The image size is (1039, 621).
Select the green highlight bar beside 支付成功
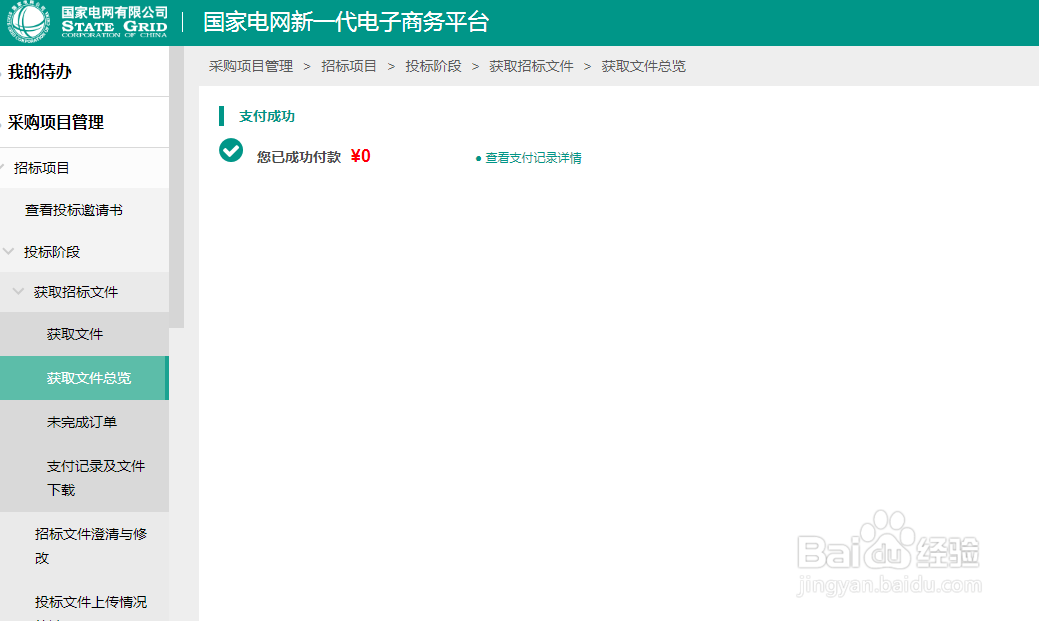pyautogui.click(x=222, y=117)
